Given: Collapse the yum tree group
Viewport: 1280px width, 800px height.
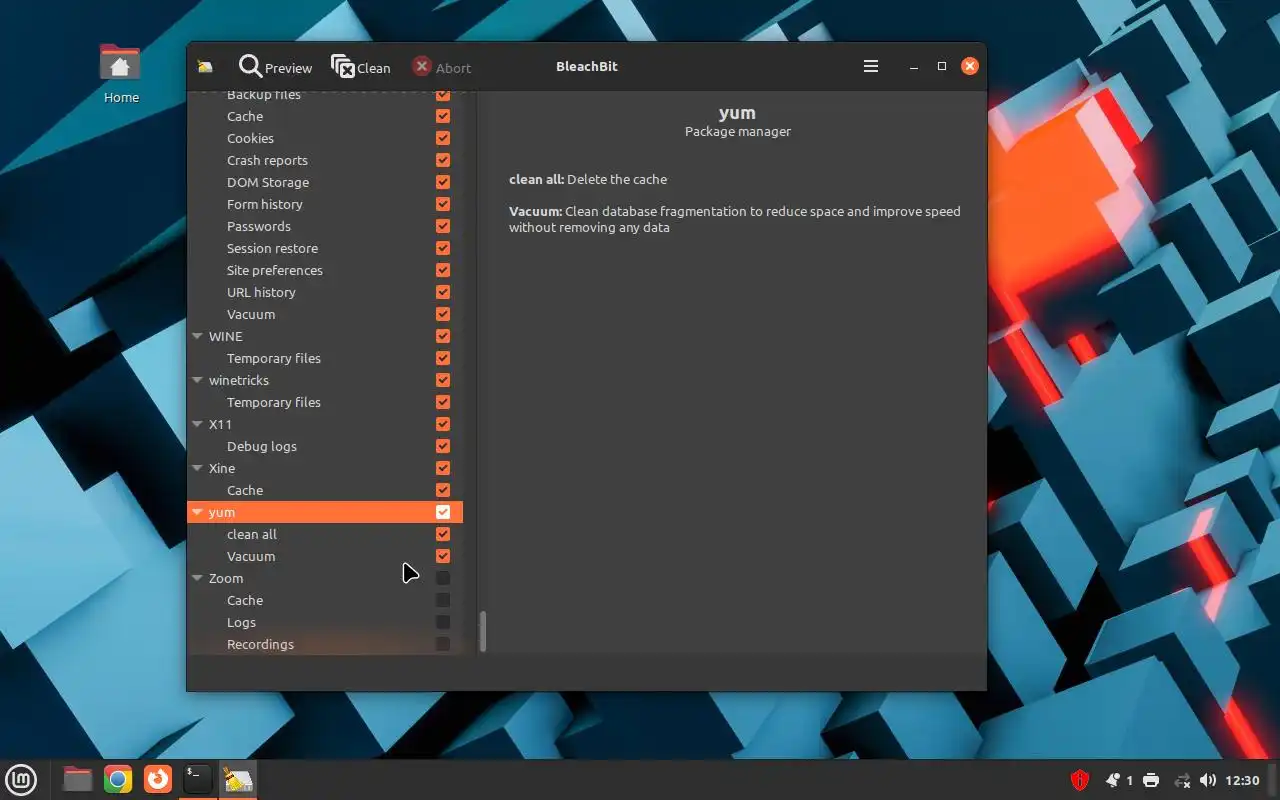Looking at the screenshot, I should tap(197, 512).
